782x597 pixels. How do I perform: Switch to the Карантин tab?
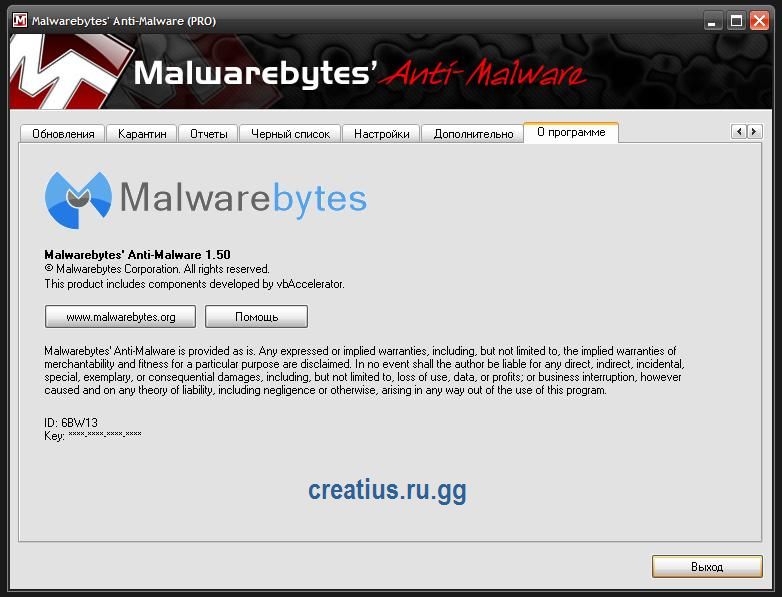142,134
